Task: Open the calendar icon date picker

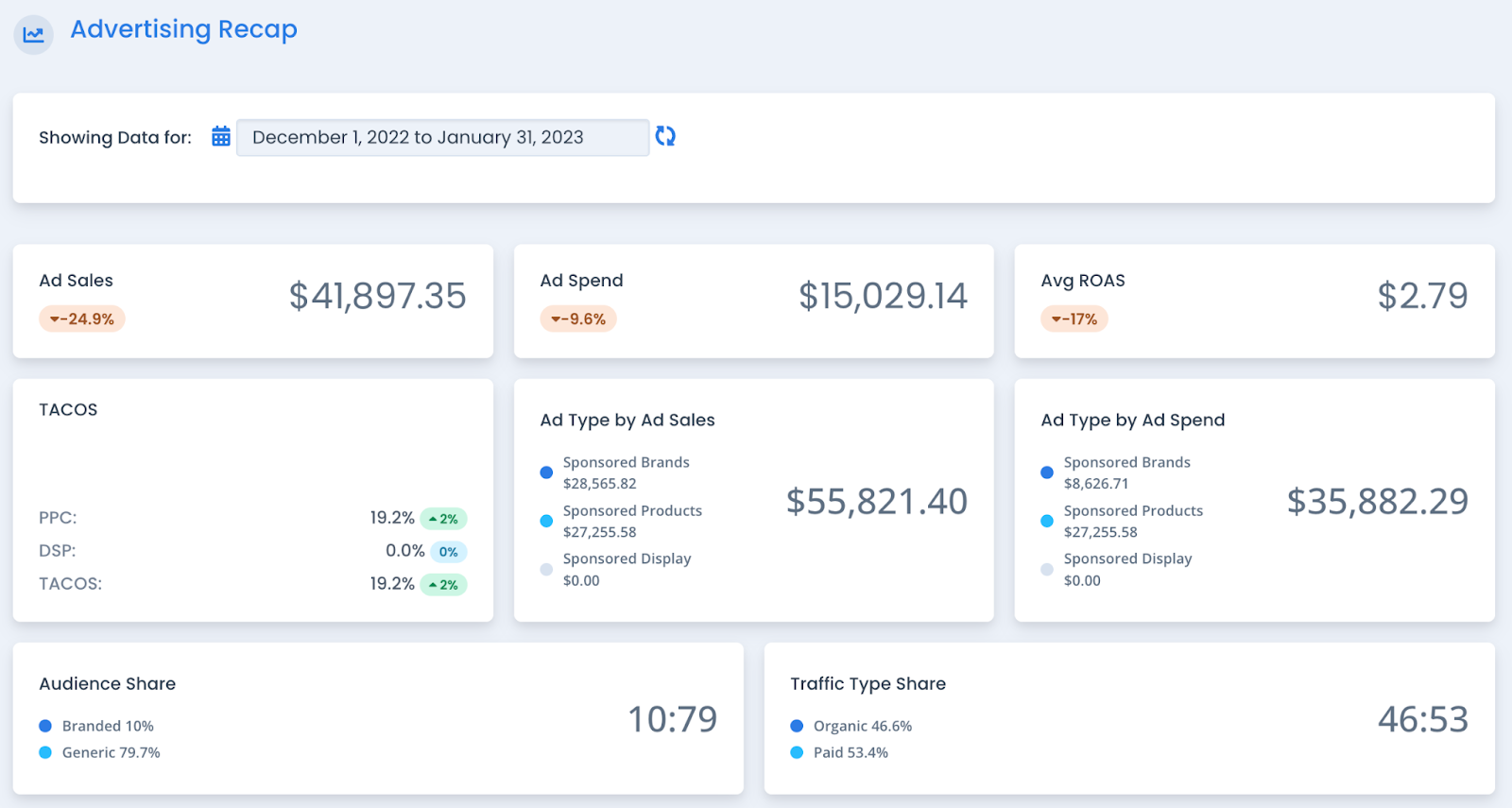Action: tap(221, 136)
